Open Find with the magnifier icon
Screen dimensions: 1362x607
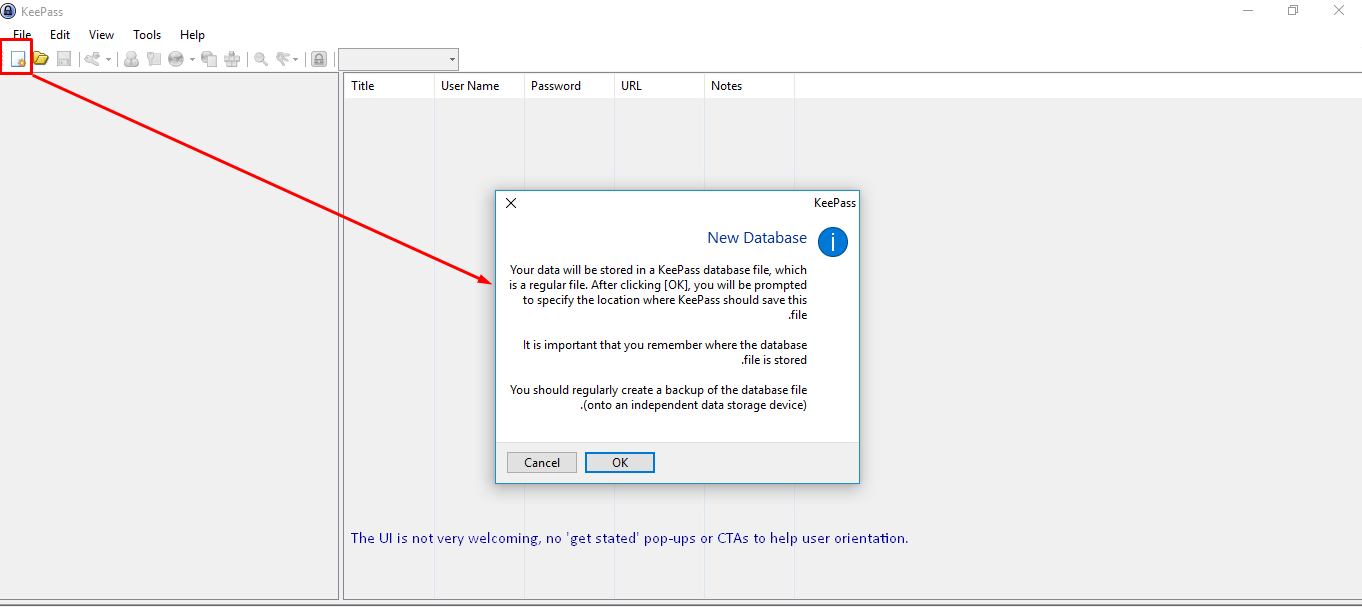point(261,59)
